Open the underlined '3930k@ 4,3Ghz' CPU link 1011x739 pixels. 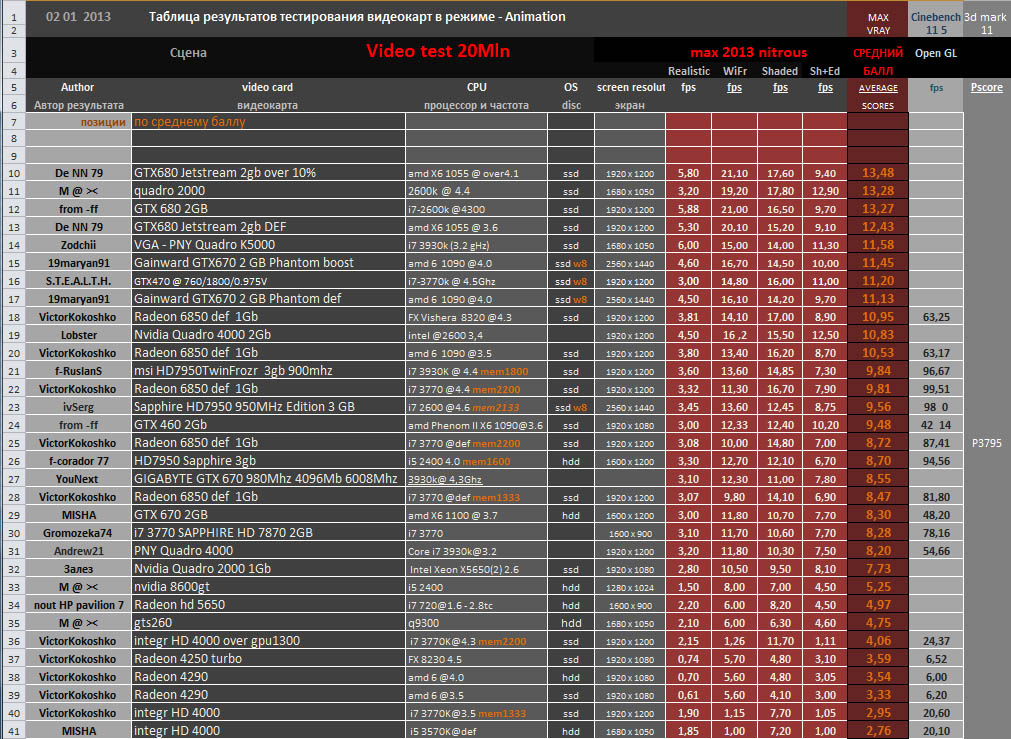click(x=445, y=480)
